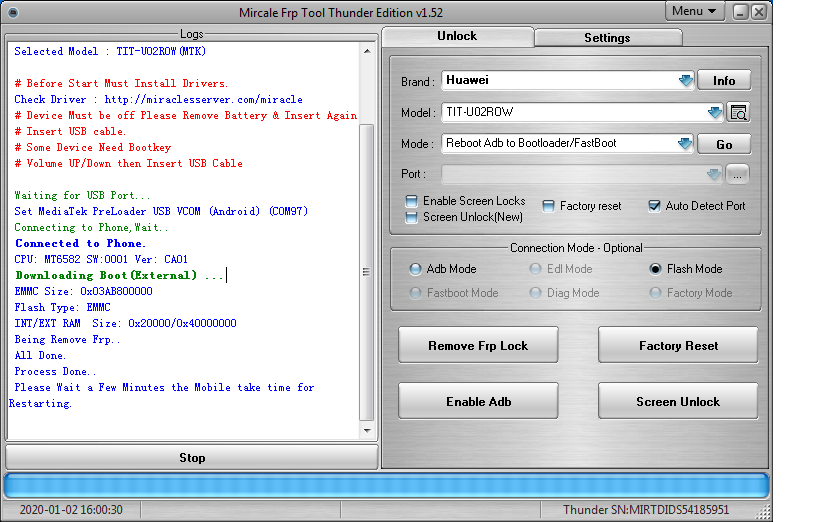819x522 pixels.
Task: Click the blue progress bar
Action: [387, 486]
